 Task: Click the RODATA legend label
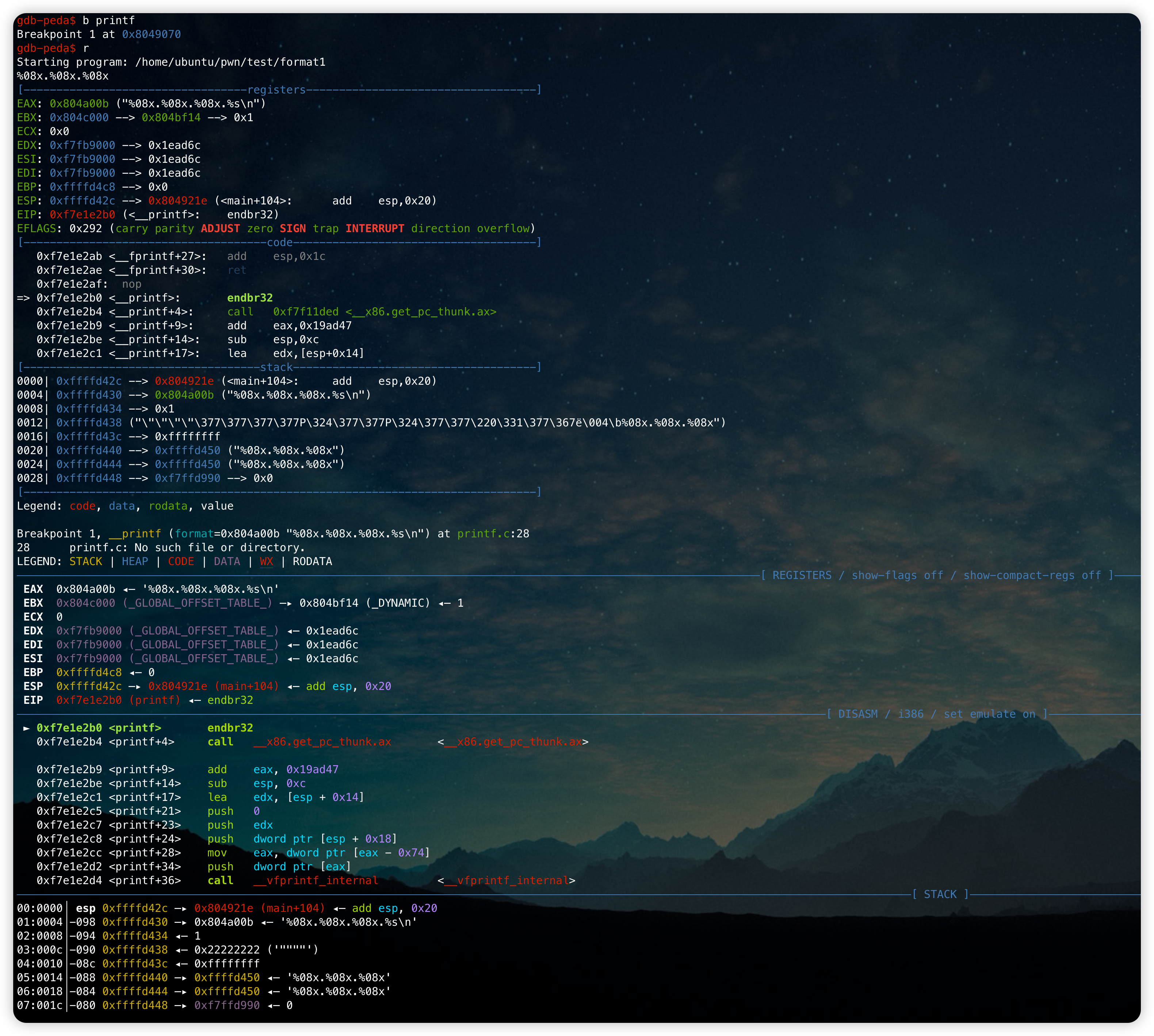tap(313, 562)
